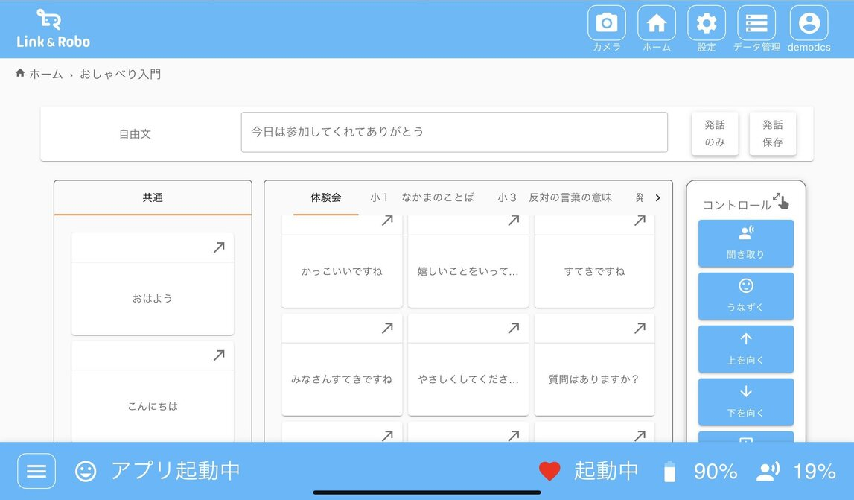Screen dimensions: 854x500
Task: Switch to 小3 反対の言葉の意味 tab
Action: 554,198
